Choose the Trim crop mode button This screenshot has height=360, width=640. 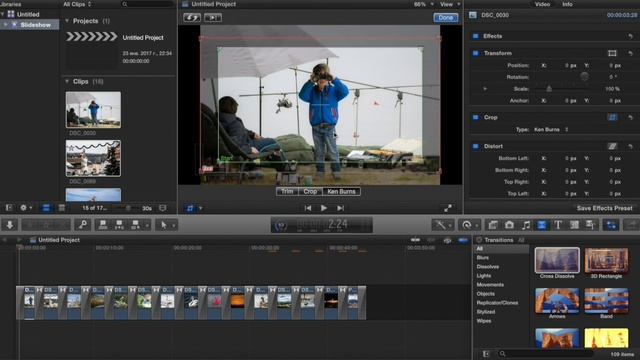click(287, 191)
